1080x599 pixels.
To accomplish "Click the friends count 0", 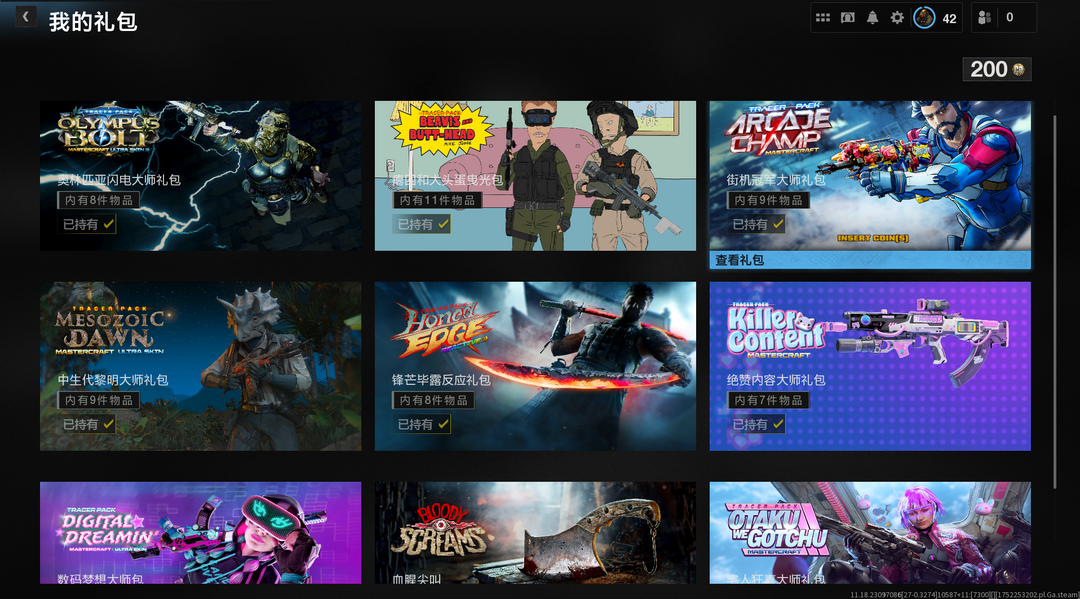I will click(x=1010, y=18).
